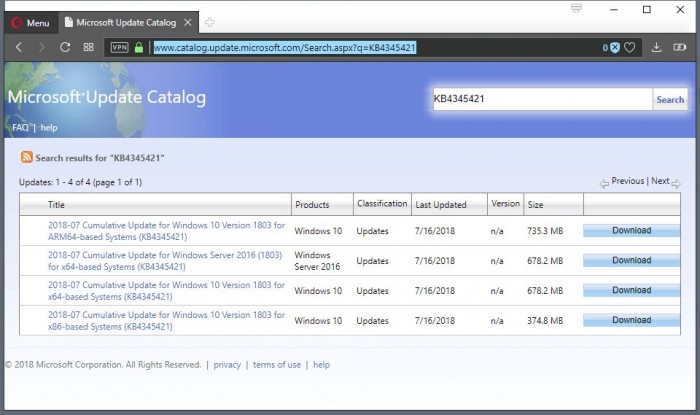Click the KB4345421 search input box
Image resolution: width=700 pixels, height=415 pixels.
click(x=542, y=99)
